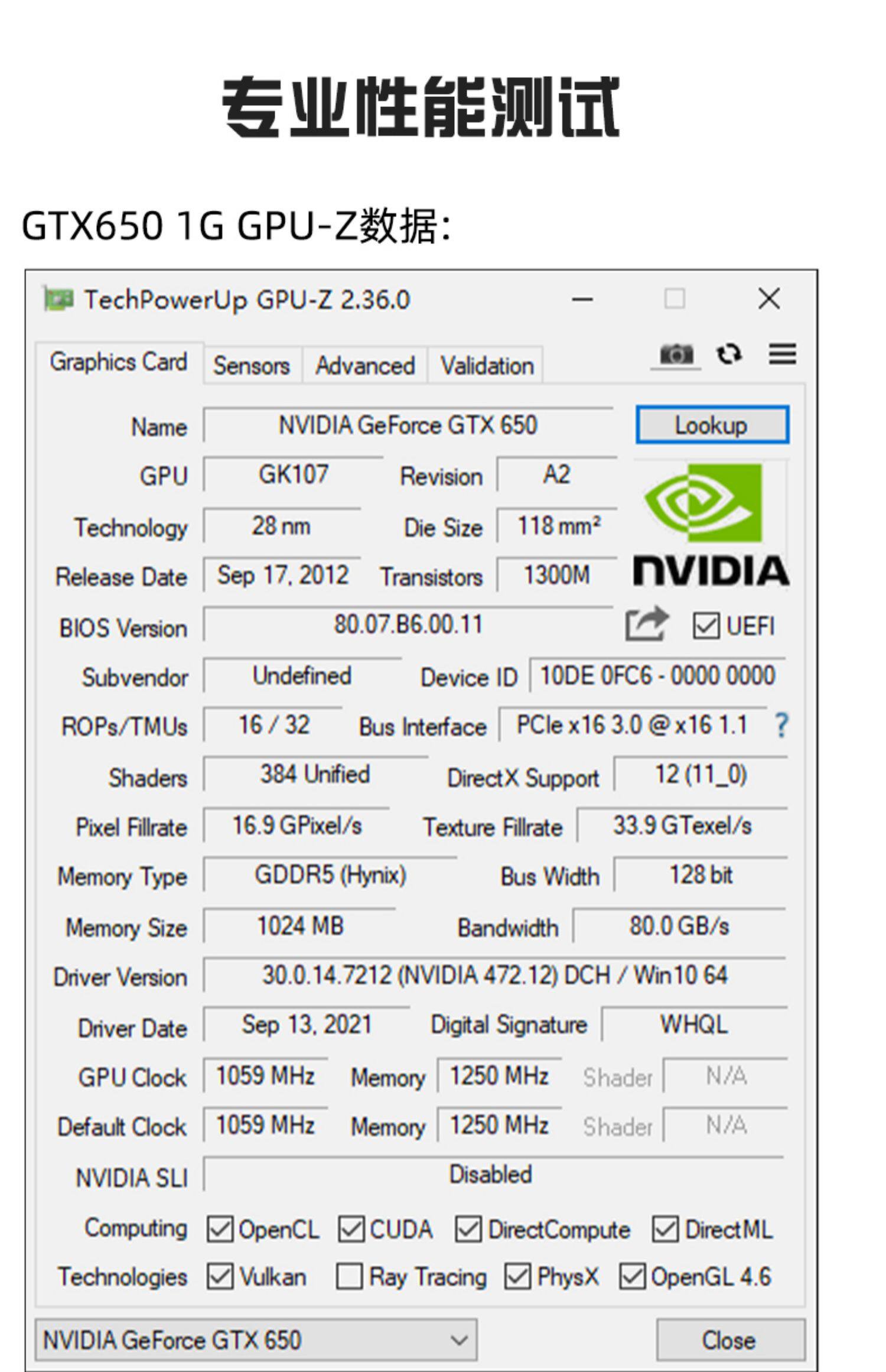Screen dimensions: 886x1372
Task: Click the Pixel Fillrate field 16.9 GPixel/s
Action: (297, 825)
